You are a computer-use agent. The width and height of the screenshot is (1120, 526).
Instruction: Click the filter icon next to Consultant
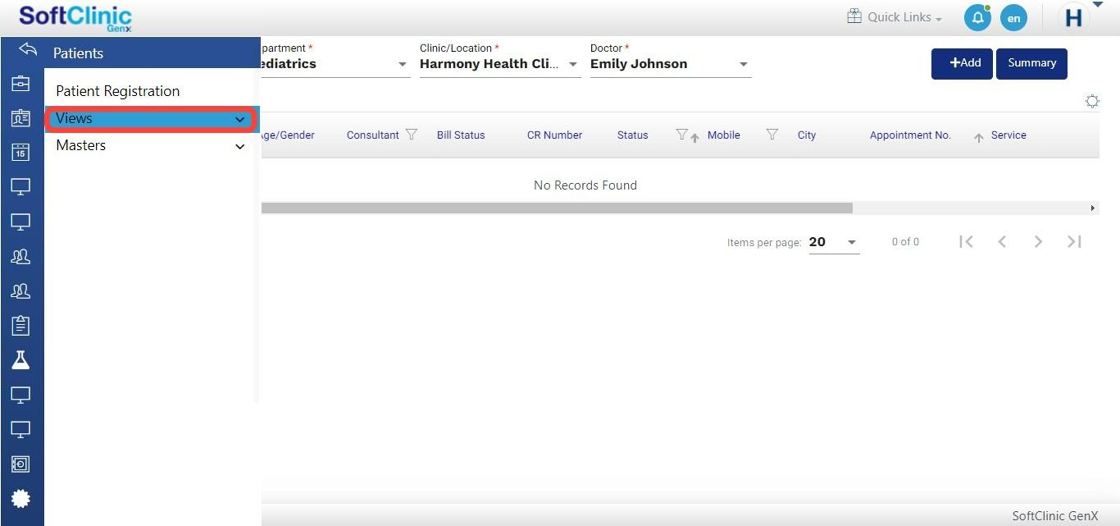pos(411,134)
